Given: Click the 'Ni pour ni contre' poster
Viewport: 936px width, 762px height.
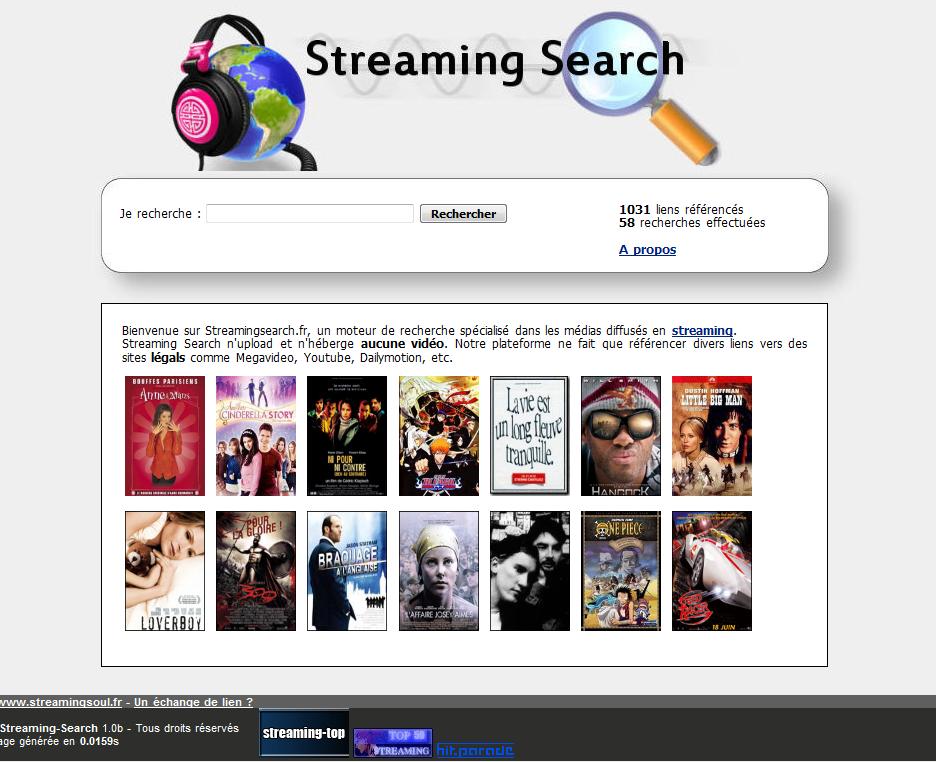Looking at the screenshot, I should (347, 436).
